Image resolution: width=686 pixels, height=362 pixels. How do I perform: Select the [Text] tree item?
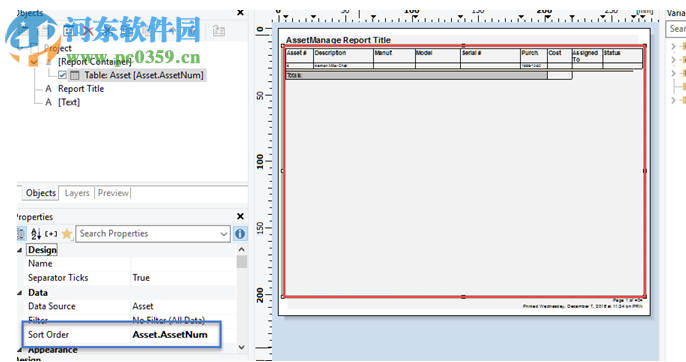tap(69, 102)
